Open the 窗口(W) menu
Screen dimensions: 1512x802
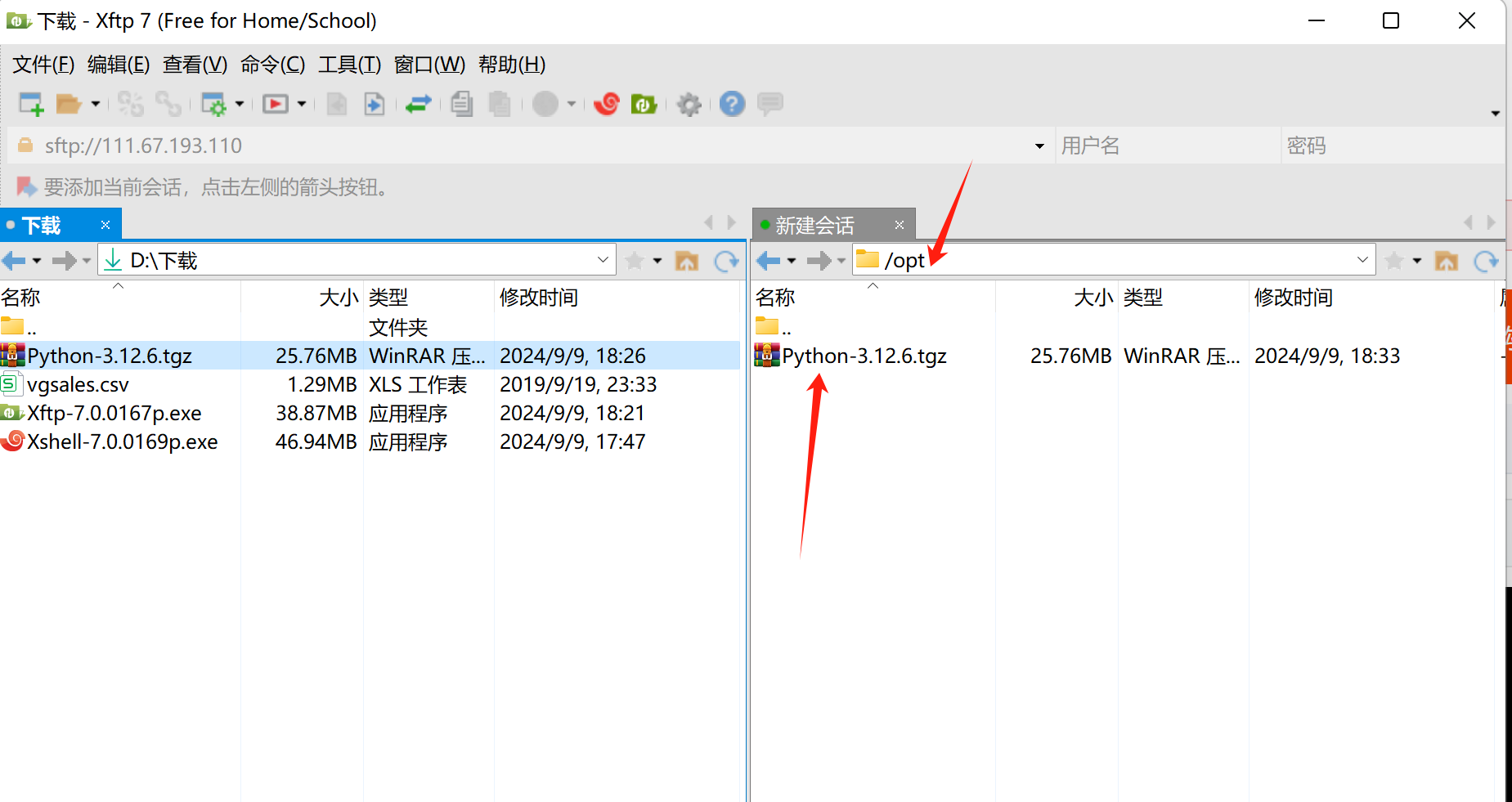click(x=429, y=65)
